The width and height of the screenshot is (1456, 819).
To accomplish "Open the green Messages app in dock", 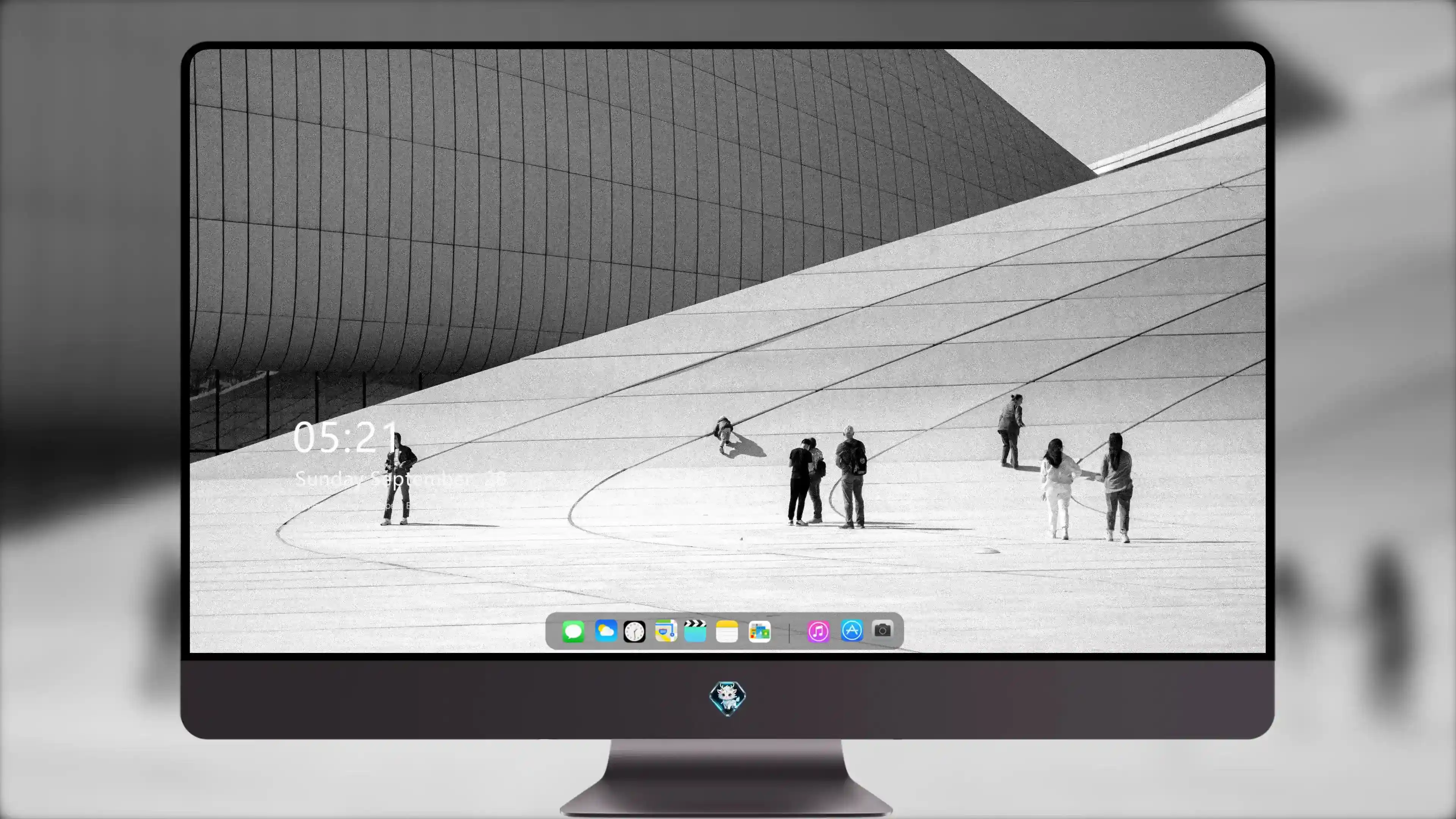I will 573,631.
